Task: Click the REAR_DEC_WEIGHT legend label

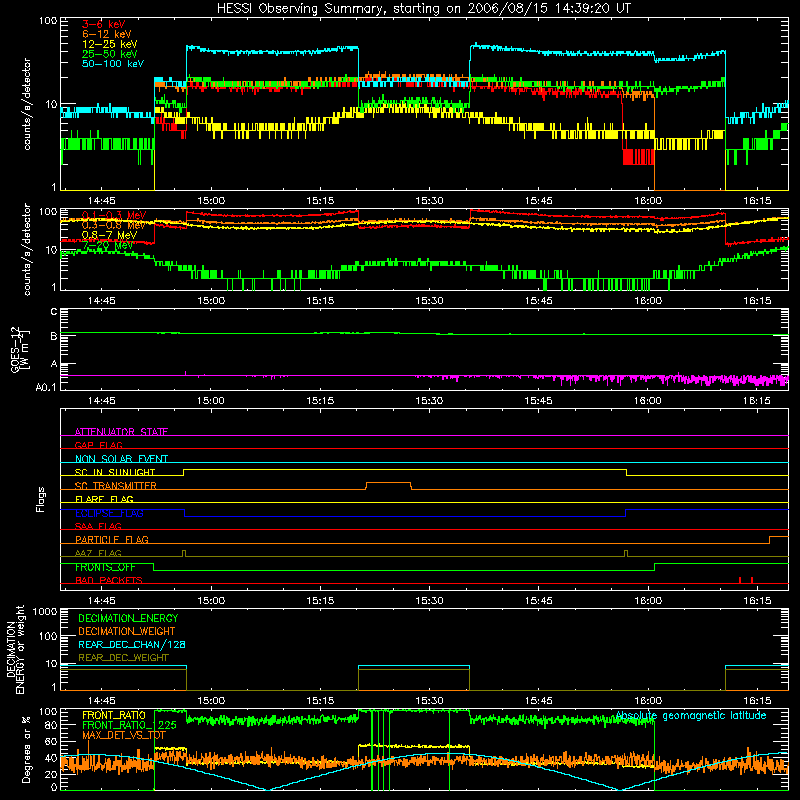Action: tap(123, 658)
